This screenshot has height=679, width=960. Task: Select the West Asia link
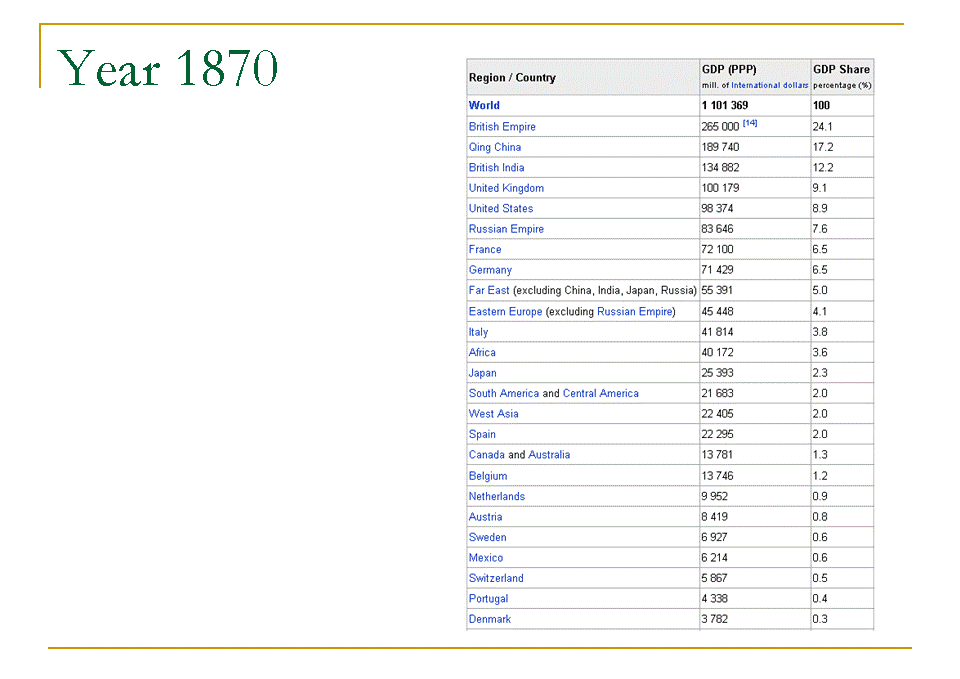tap(494, 414)
